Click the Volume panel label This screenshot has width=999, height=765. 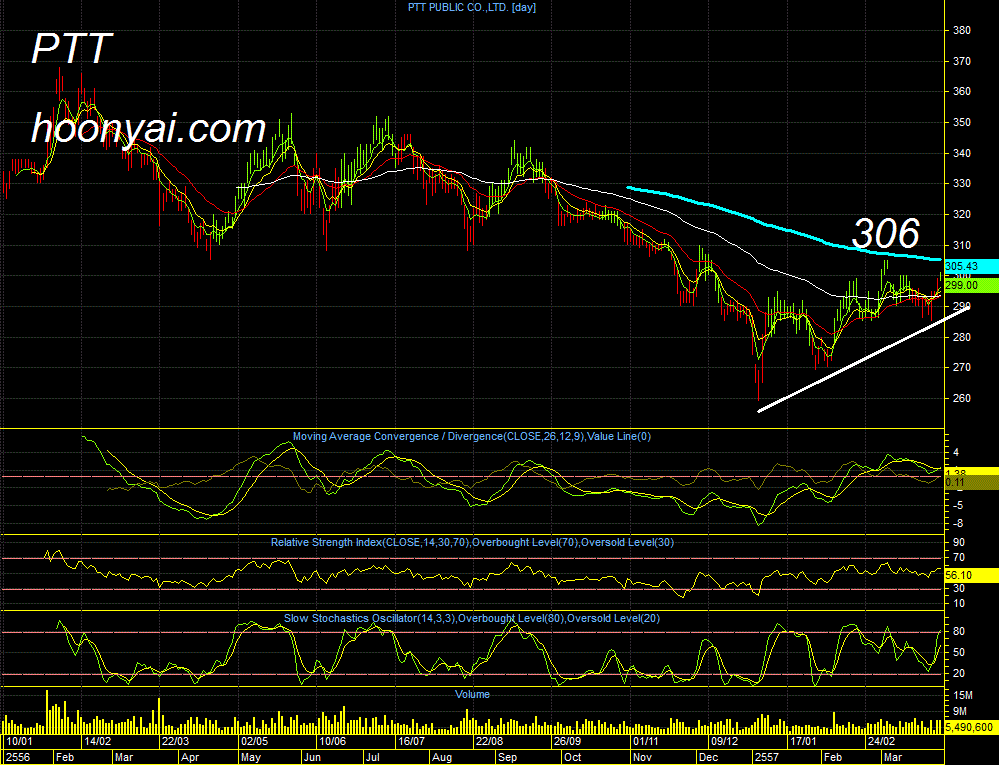(x=472, y=694)
